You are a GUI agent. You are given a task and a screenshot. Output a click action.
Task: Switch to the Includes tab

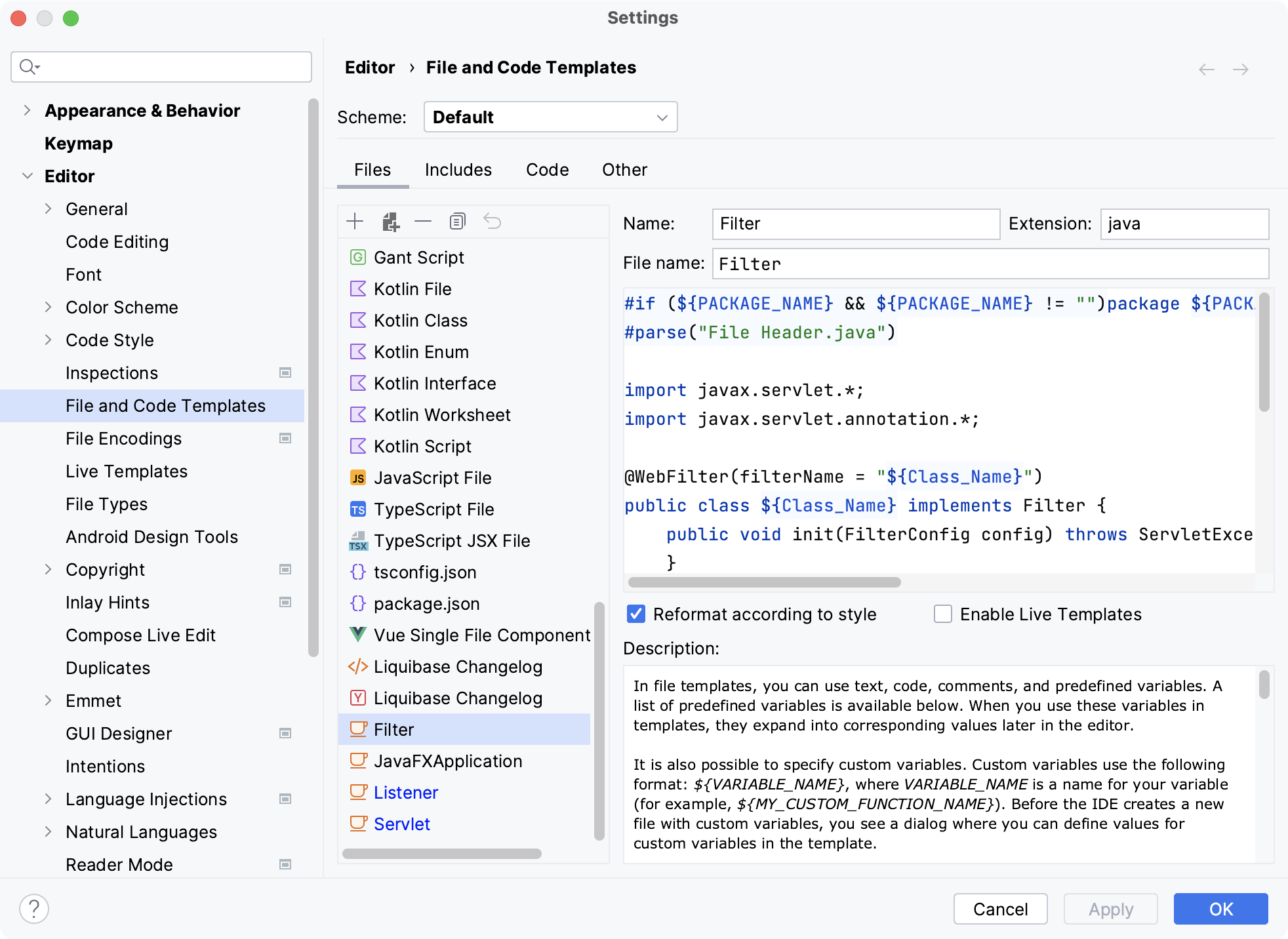457,169
